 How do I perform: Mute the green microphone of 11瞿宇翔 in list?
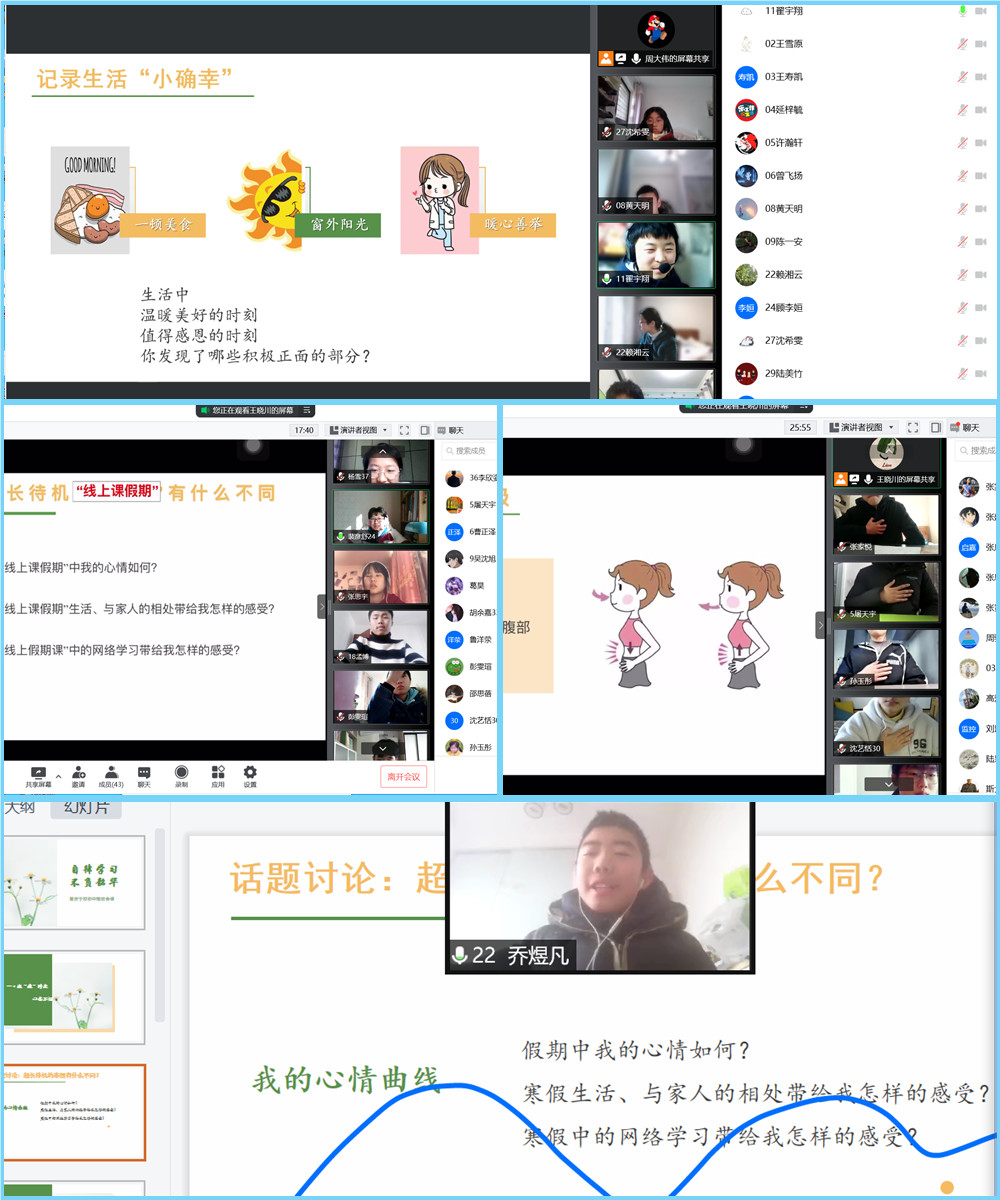click(962, 11)
